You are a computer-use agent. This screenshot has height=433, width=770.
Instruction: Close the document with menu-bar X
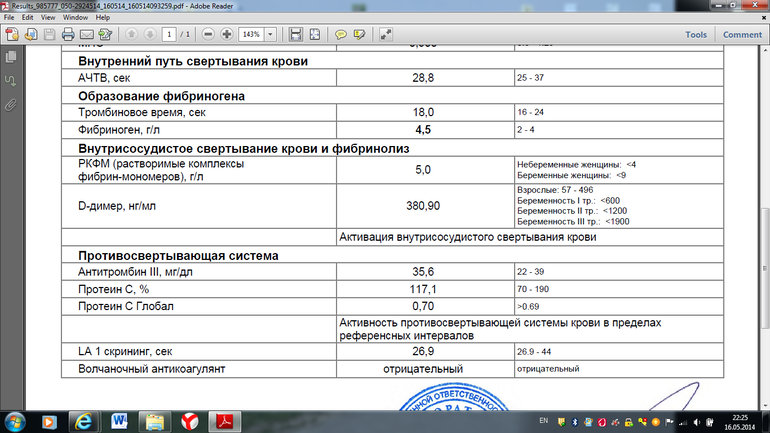click(764, 18)
